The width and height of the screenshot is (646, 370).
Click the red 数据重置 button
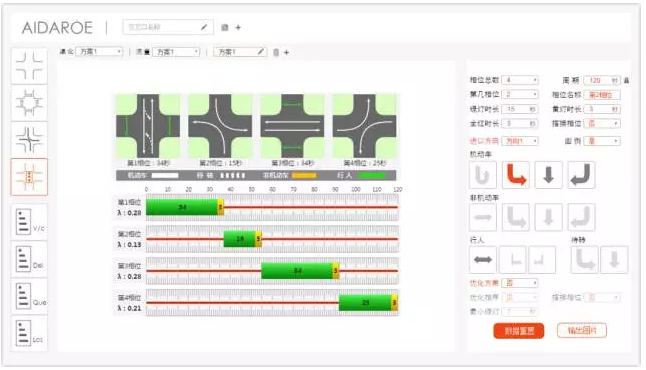click(x=519, y=331)
